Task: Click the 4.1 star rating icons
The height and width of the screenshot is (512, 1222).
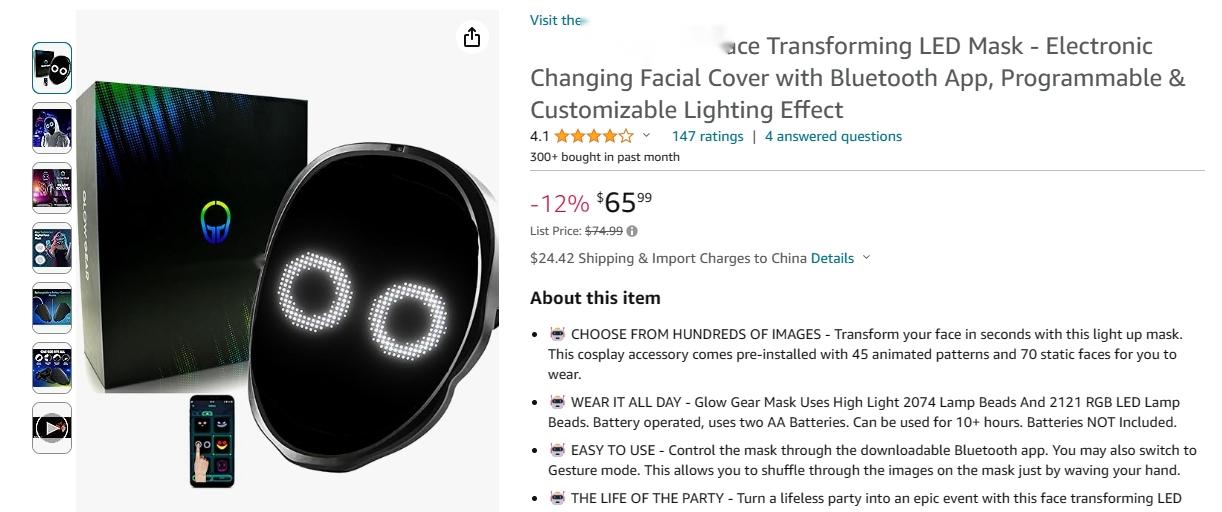Action: (594, 136)
